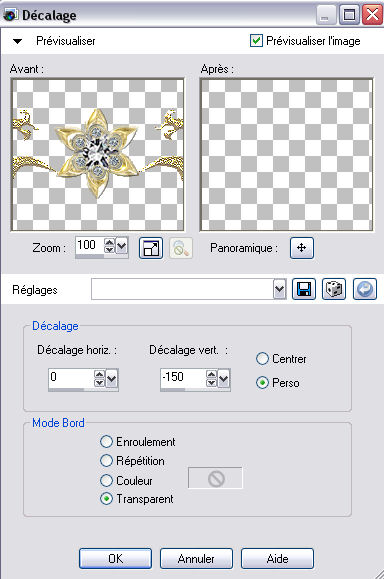The image size is (384, 579).
Task: Click the disabled edge color swatch
Action: click(x=215, y=478)
